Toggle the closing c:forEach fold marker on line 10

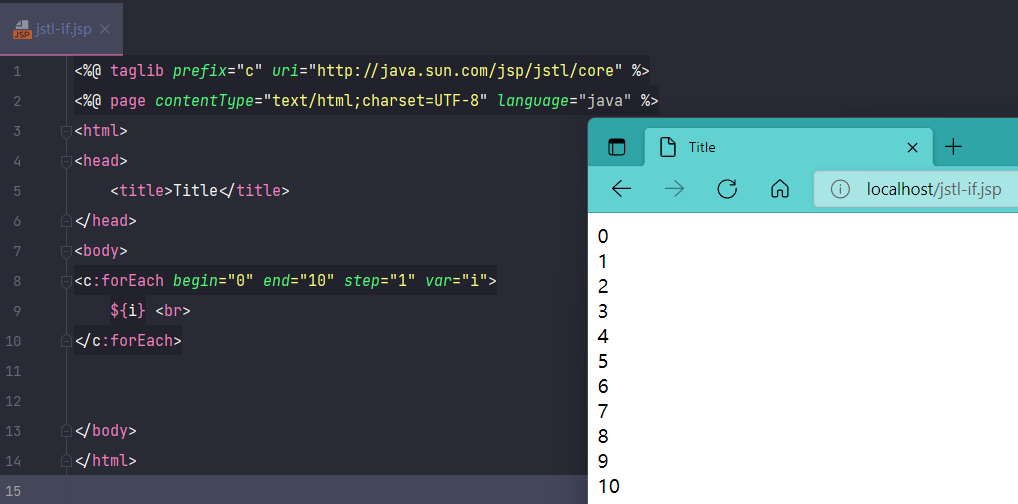click(x=66, y=340)
